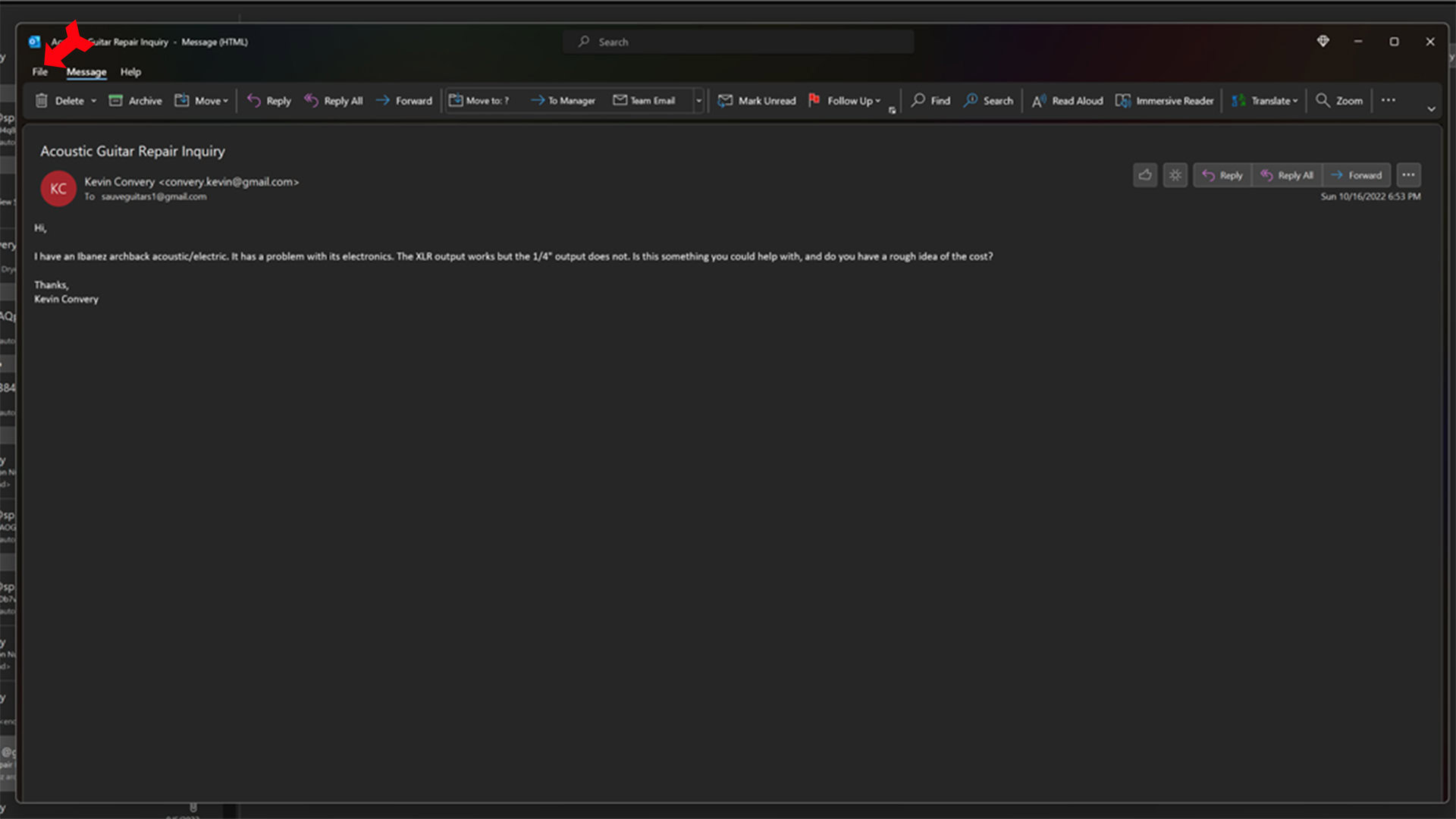Image resolution: width=1456 pixels, height=819 pixels.
Task: Click the title bar Search field
Action: pyautogui.click(x=738, y=42)
